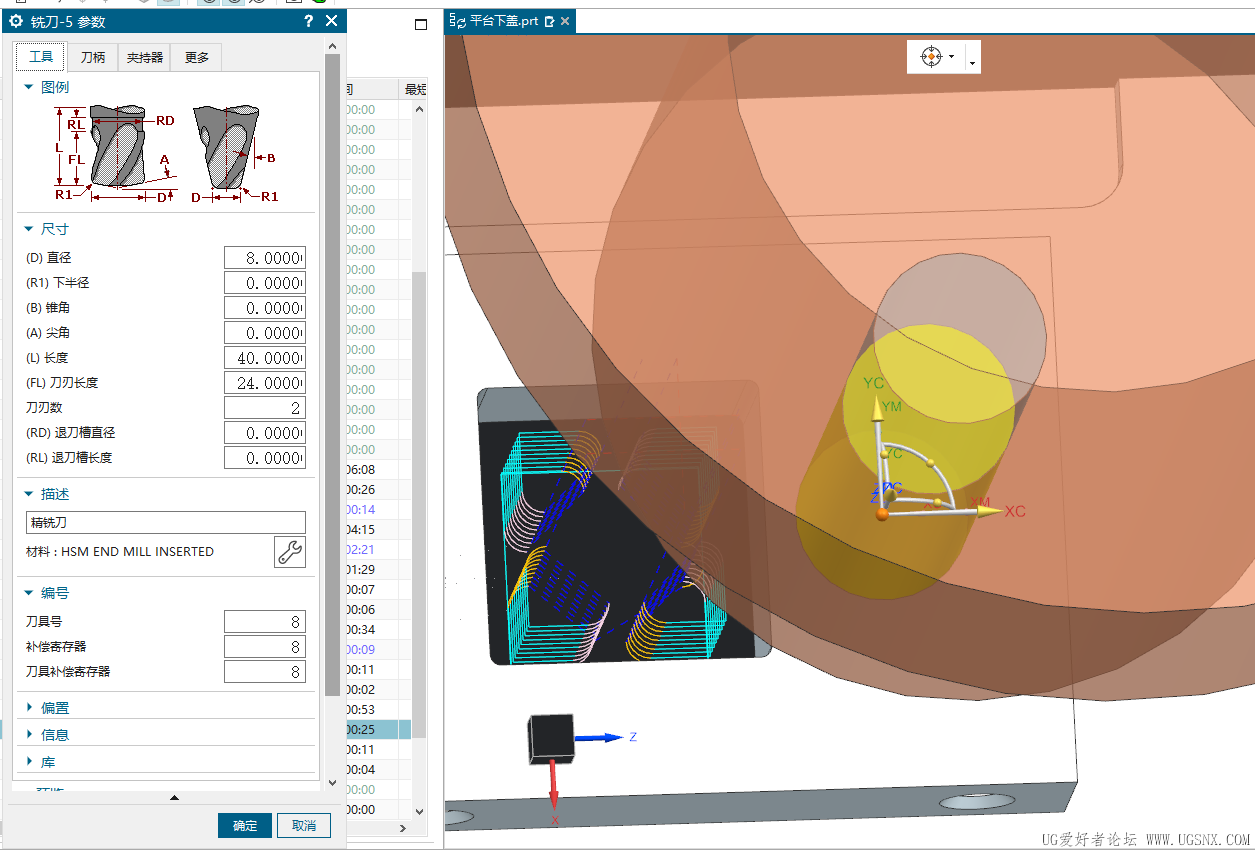Image resolution: width=1255 pixels, height=852 pixels.
Task: Open the floating toolbar options arrow
Action: pos(973,63)
